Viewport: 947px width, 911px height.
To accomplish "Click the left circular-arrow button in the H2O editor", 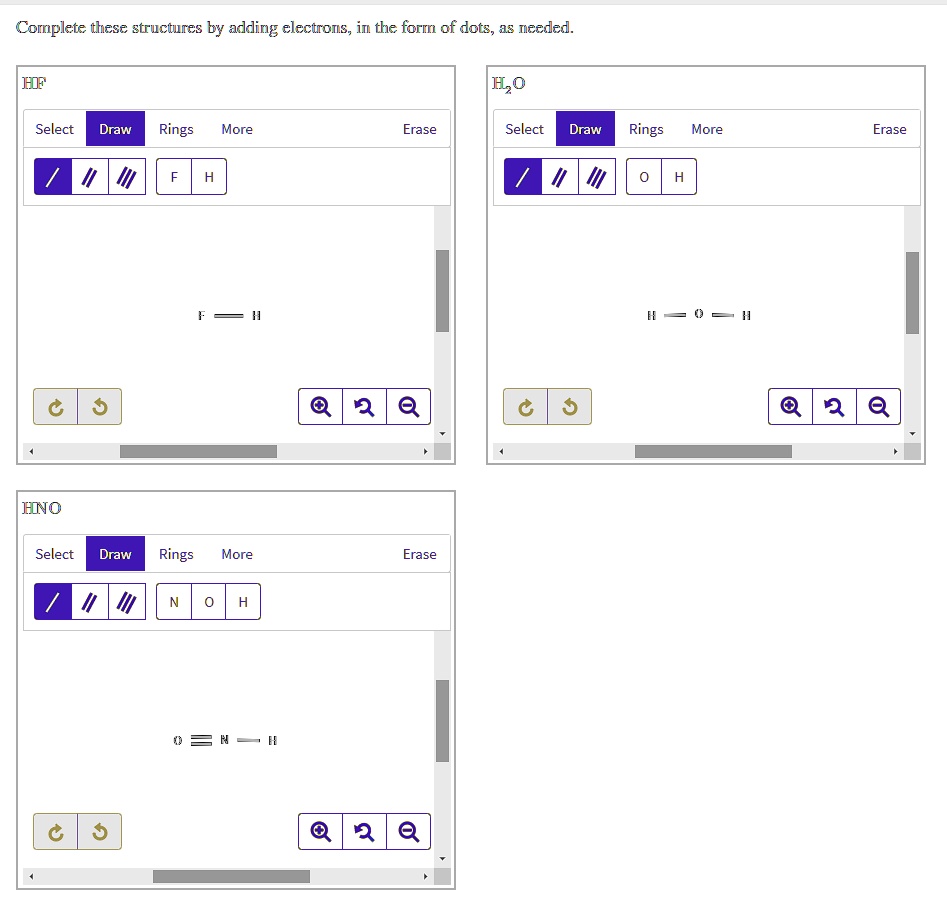I will pyautogui.click(x=525, y=407).
